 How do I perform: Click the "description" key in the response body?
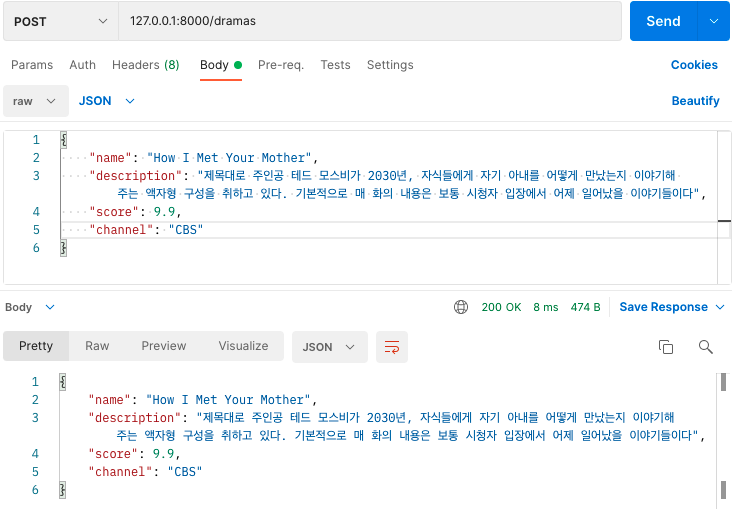point(134,417)
